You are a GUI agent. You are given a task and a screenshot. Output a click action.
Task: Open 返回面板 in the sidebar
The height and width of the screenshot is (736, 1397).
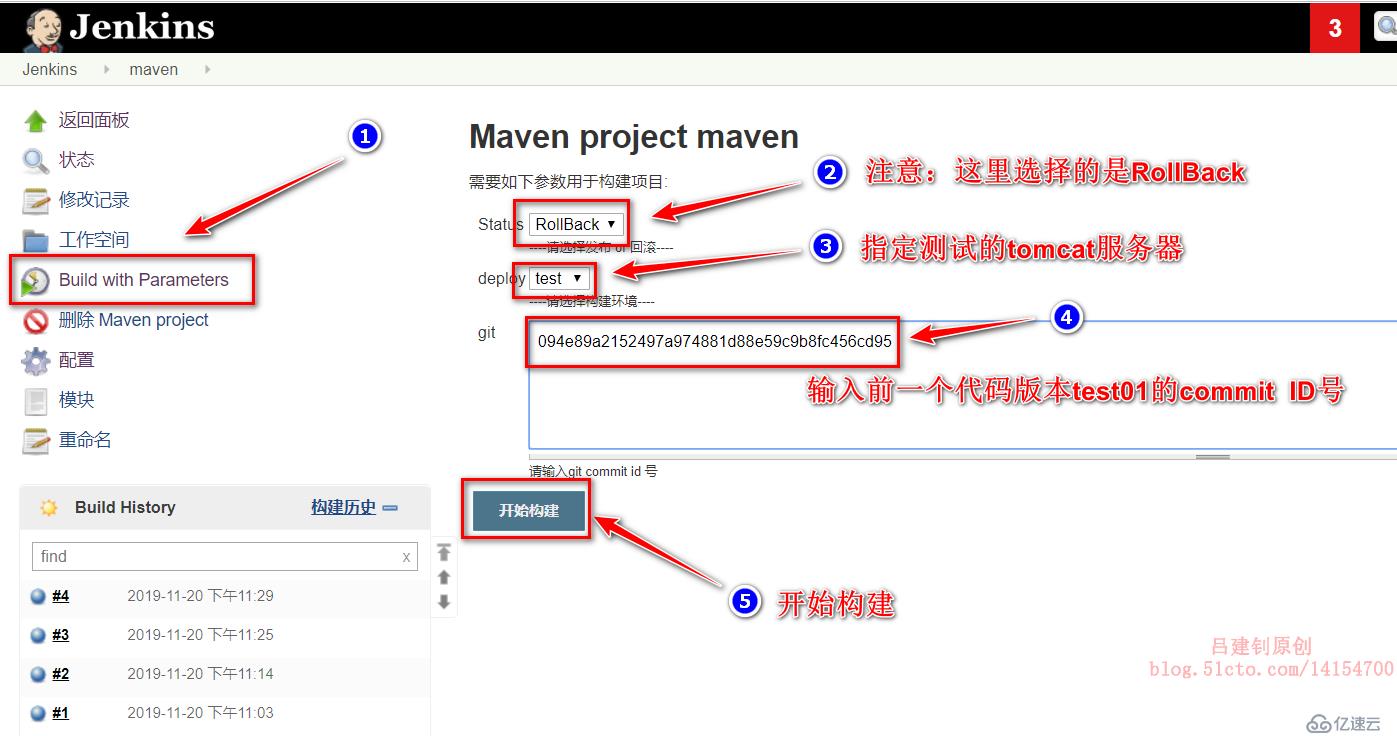[x=94, y=120]
